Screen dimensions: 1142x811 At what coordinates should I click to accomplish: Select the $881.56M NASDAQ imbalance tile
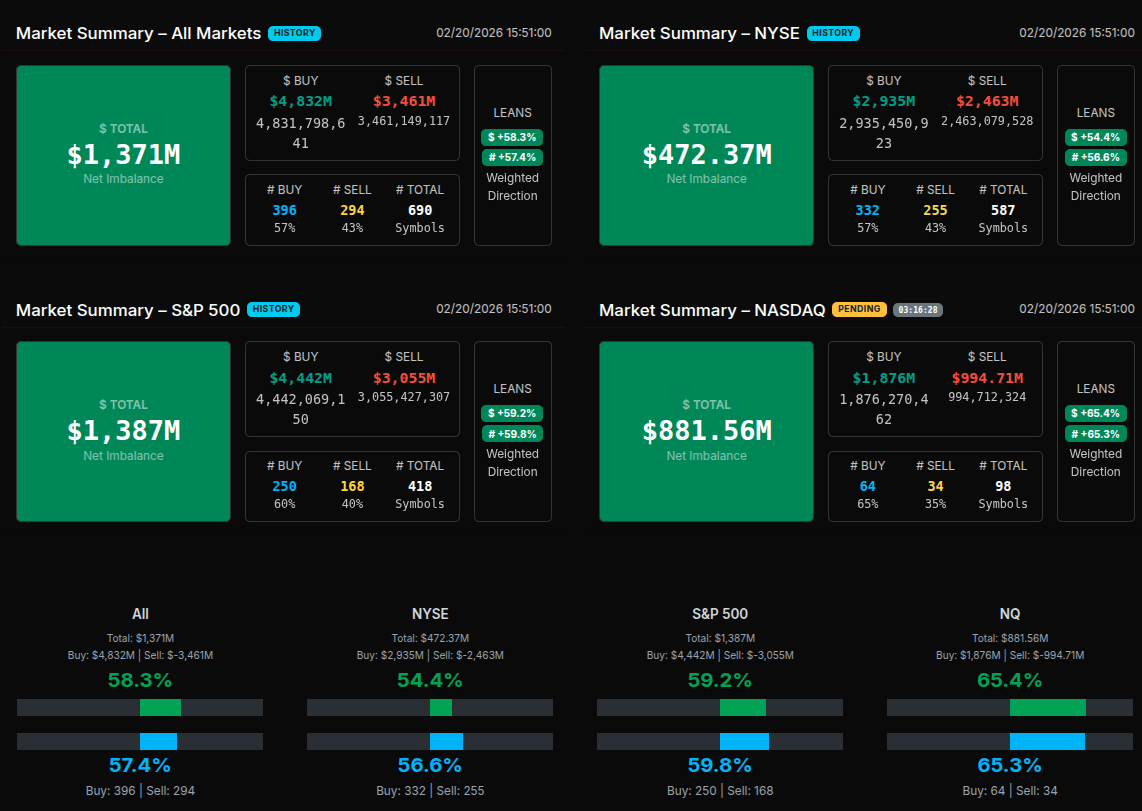click(x=707, y=431)
